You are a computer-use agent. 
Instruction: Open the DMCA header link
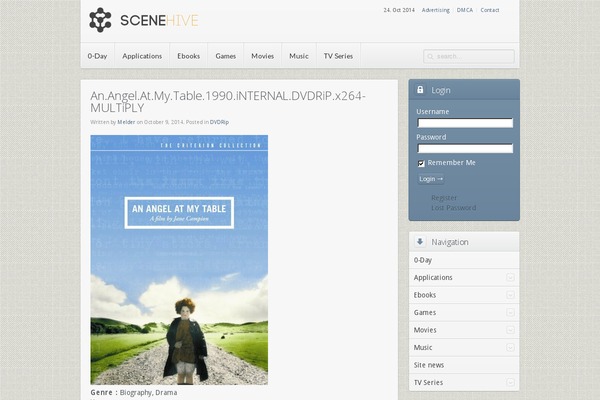point(465,10)
